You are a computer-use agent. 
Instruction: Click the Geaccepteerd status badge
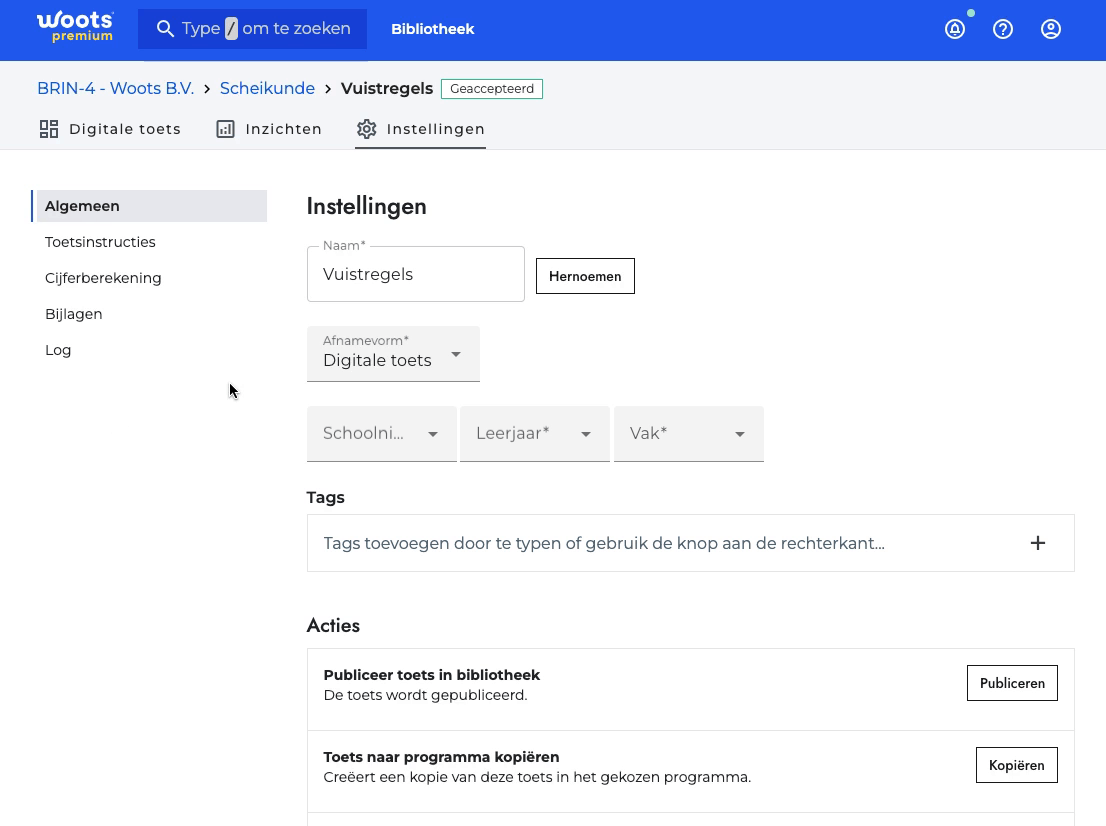coord(492,89)
